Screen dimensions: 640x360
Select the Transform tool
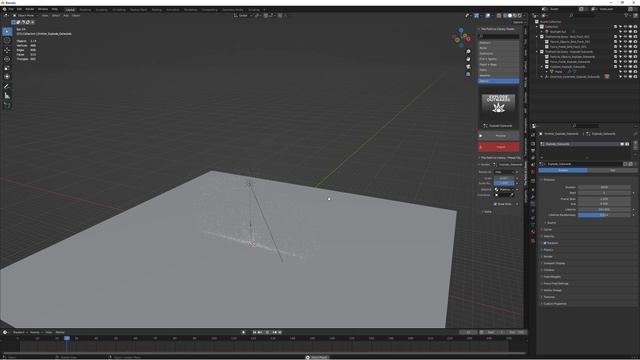point(7,77)
